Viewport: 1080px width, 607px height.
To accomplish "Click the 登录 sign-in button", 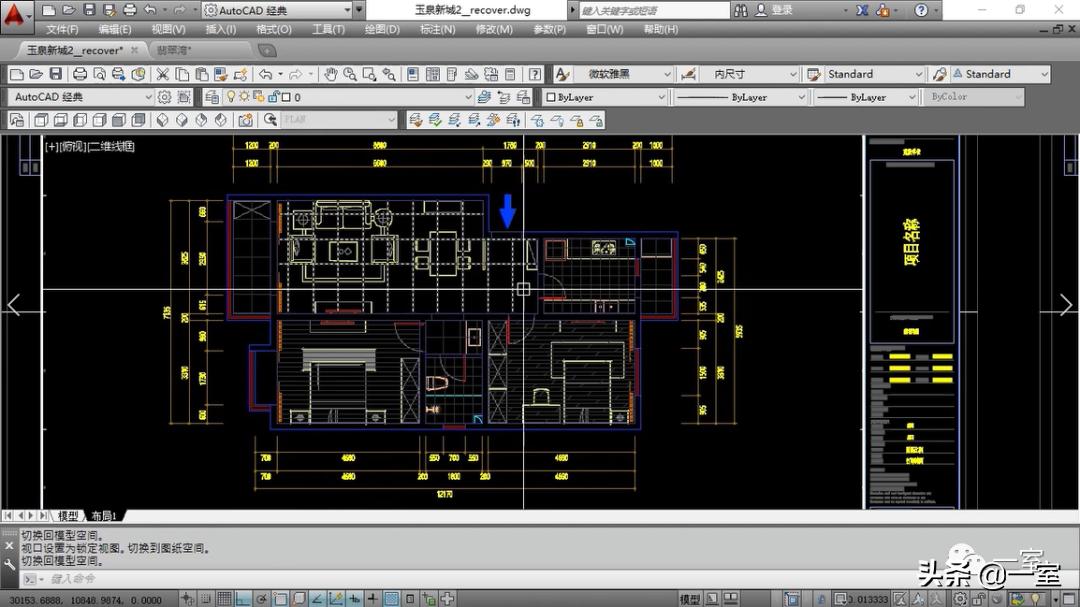I will [781, 10].
